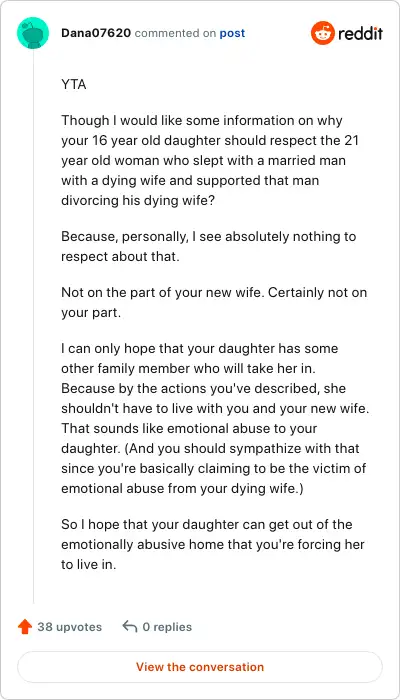Click the View the conversation button
The width and height of the screenshot is (400, 700).
(x=200, y=667)
